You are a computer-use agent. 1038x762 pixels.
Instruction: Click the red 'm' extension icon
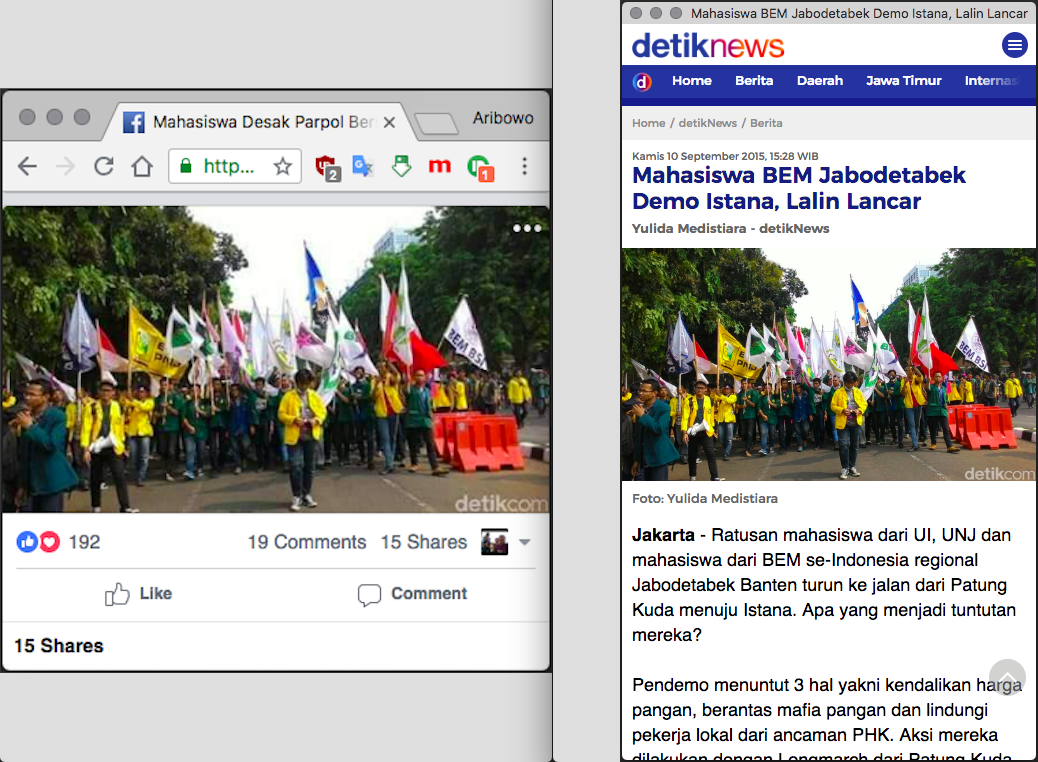click(439, 167)
